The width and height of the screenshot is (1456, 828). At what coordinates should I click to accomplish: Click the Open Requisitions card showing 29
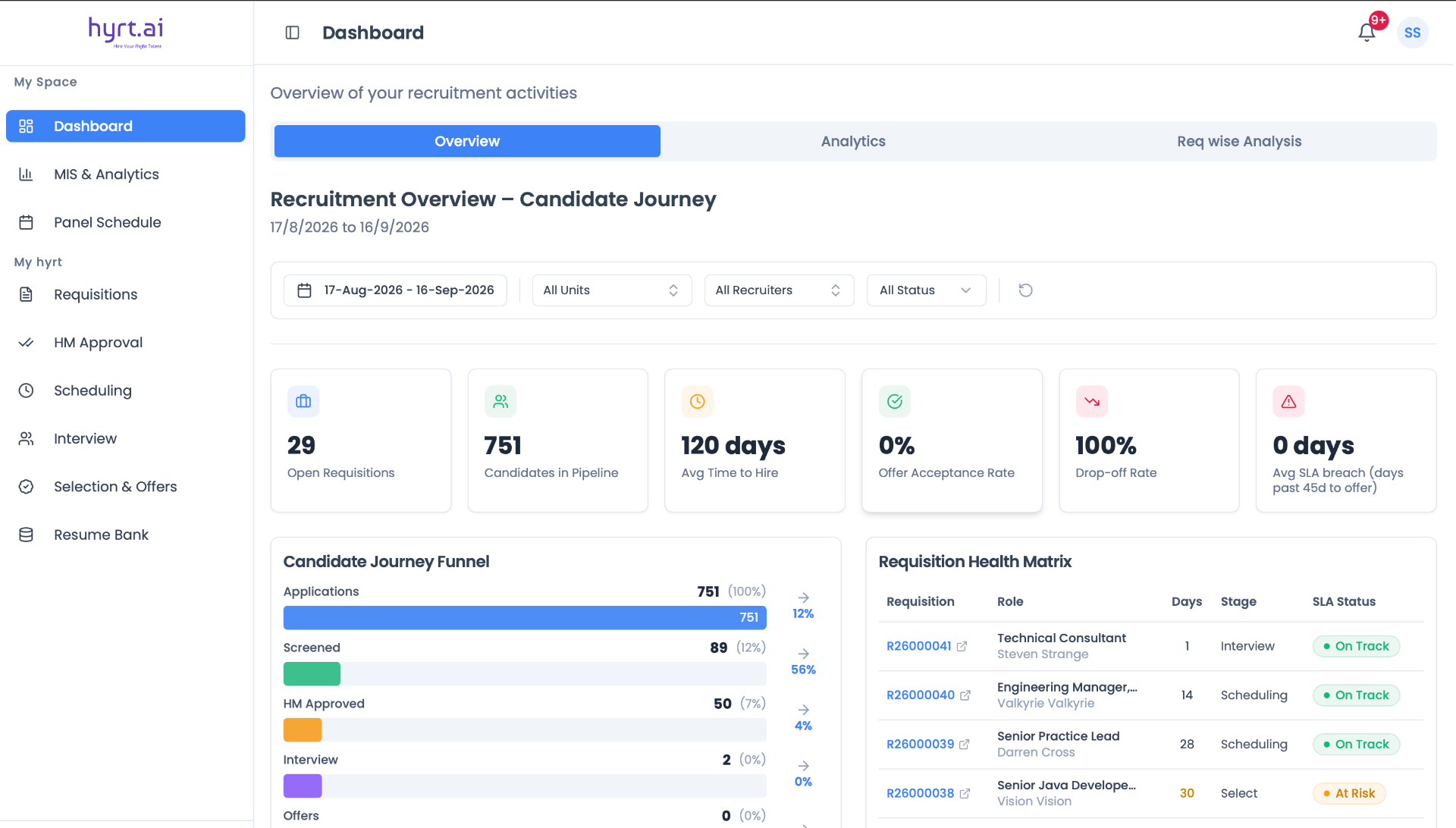(361, 441)
